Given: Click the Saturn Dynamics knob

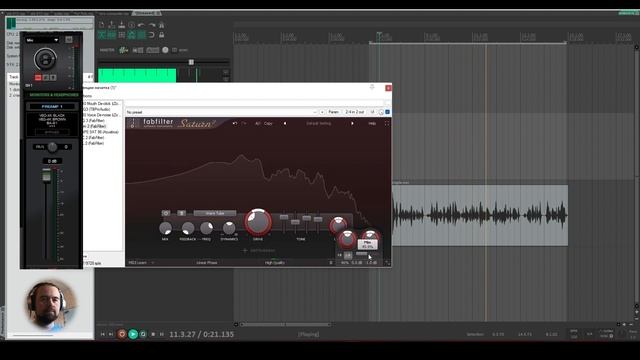Looking at the screenshot, I should pos(229,228).
